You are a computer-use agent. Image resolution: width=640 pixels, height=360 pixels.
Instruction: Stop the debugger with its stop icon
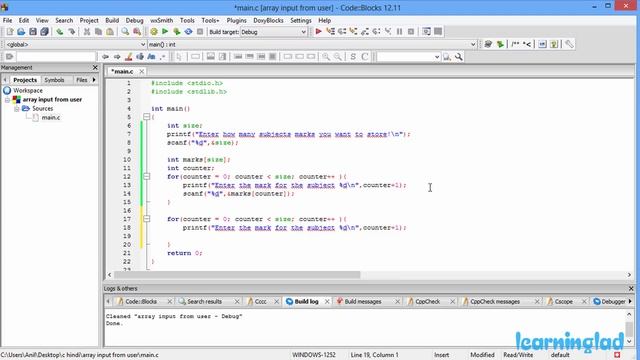[411, 31]
